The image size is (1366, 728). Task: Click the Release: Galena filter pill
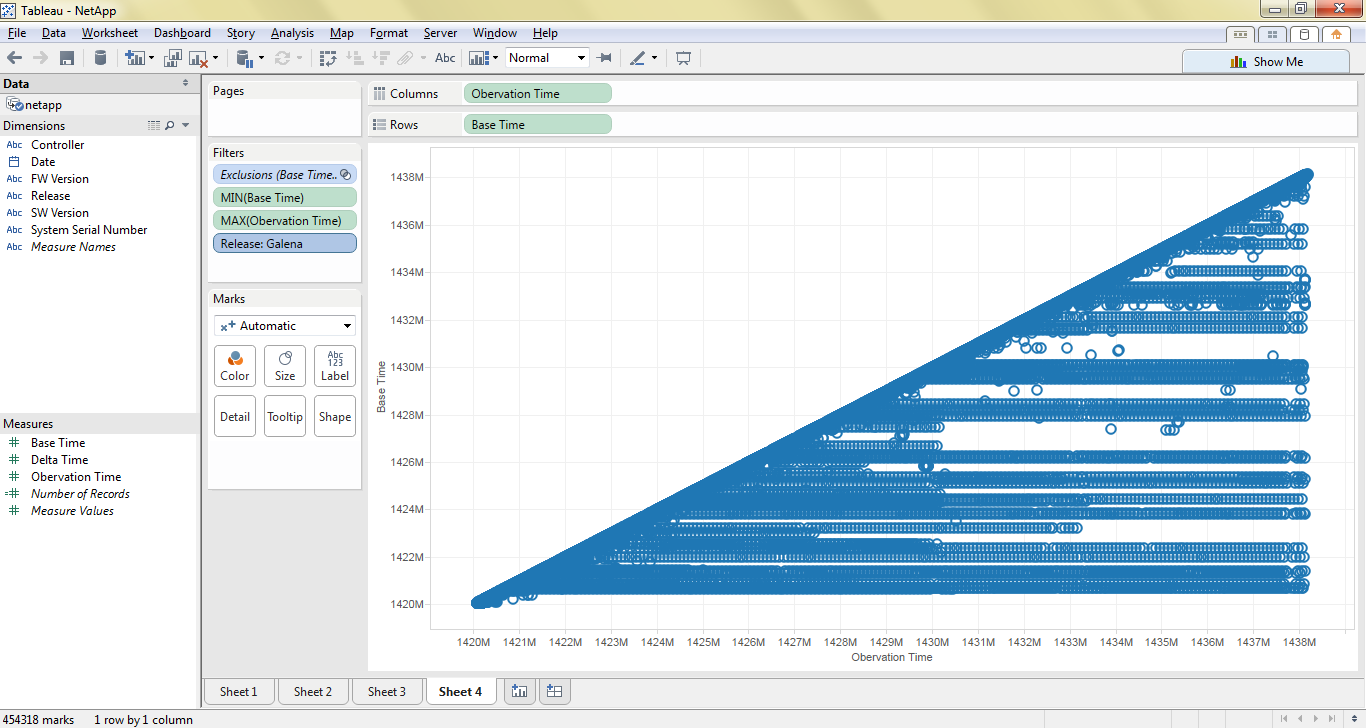click(x=285, y=243)
